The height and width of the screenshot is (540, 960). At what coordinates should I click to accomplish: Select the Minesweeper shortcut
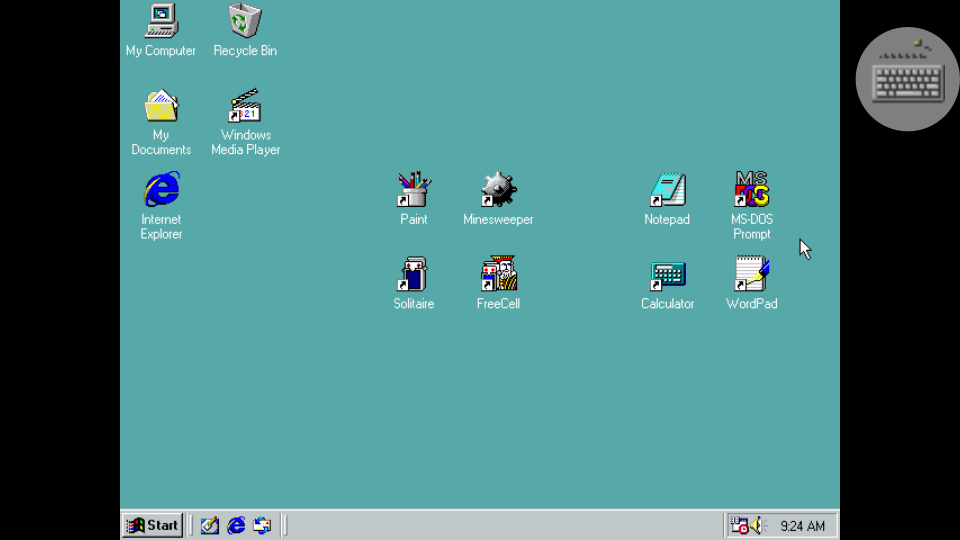point(498,190)
